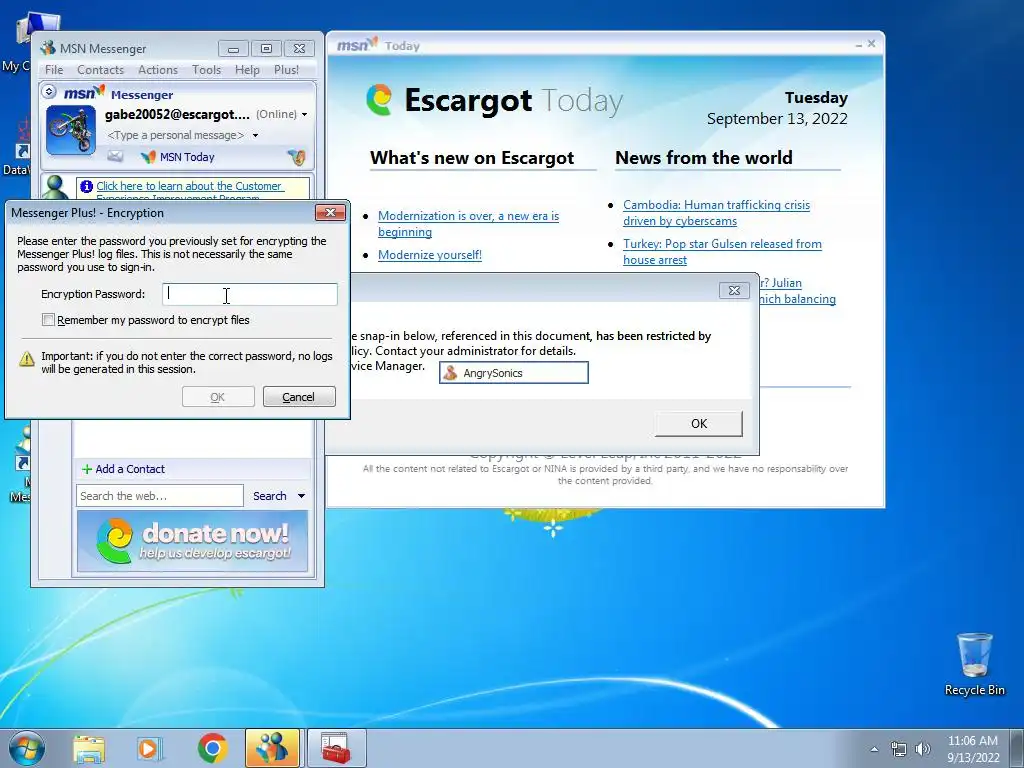Open the Help menu

247,69
